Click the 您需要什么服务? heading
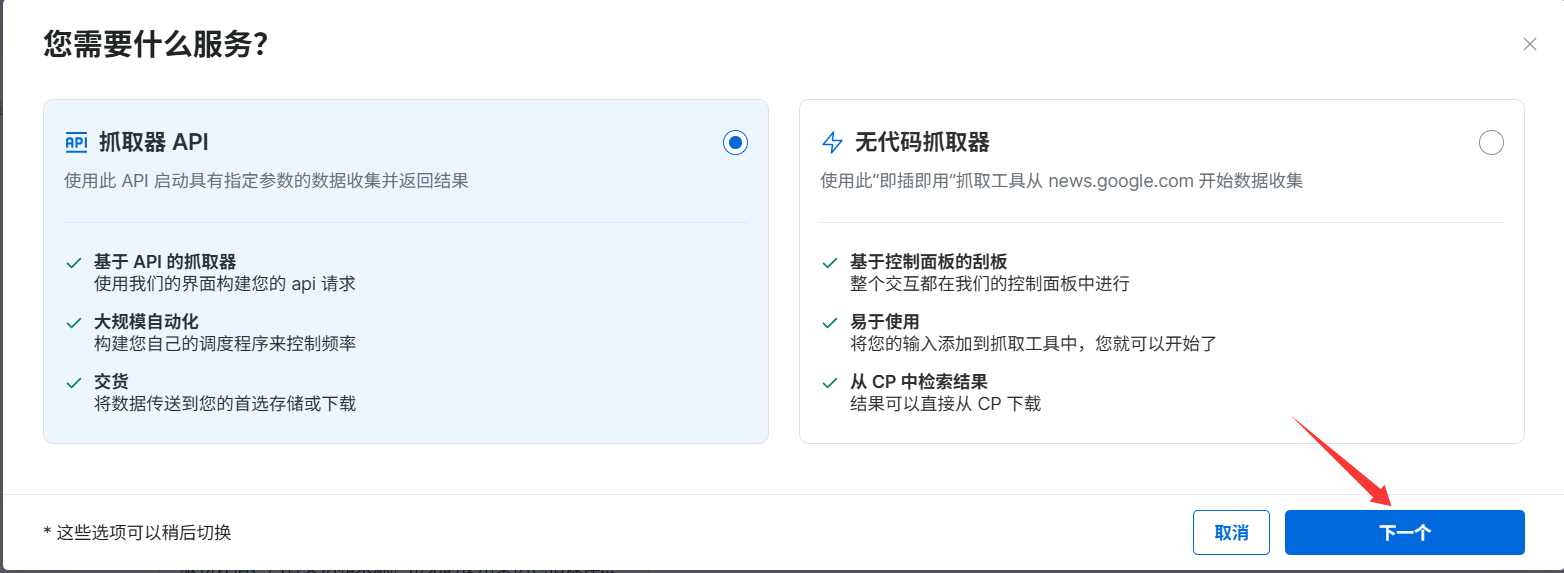Image resolution: width=1564 pixels, height=573 pixels. tap(155, 45)
